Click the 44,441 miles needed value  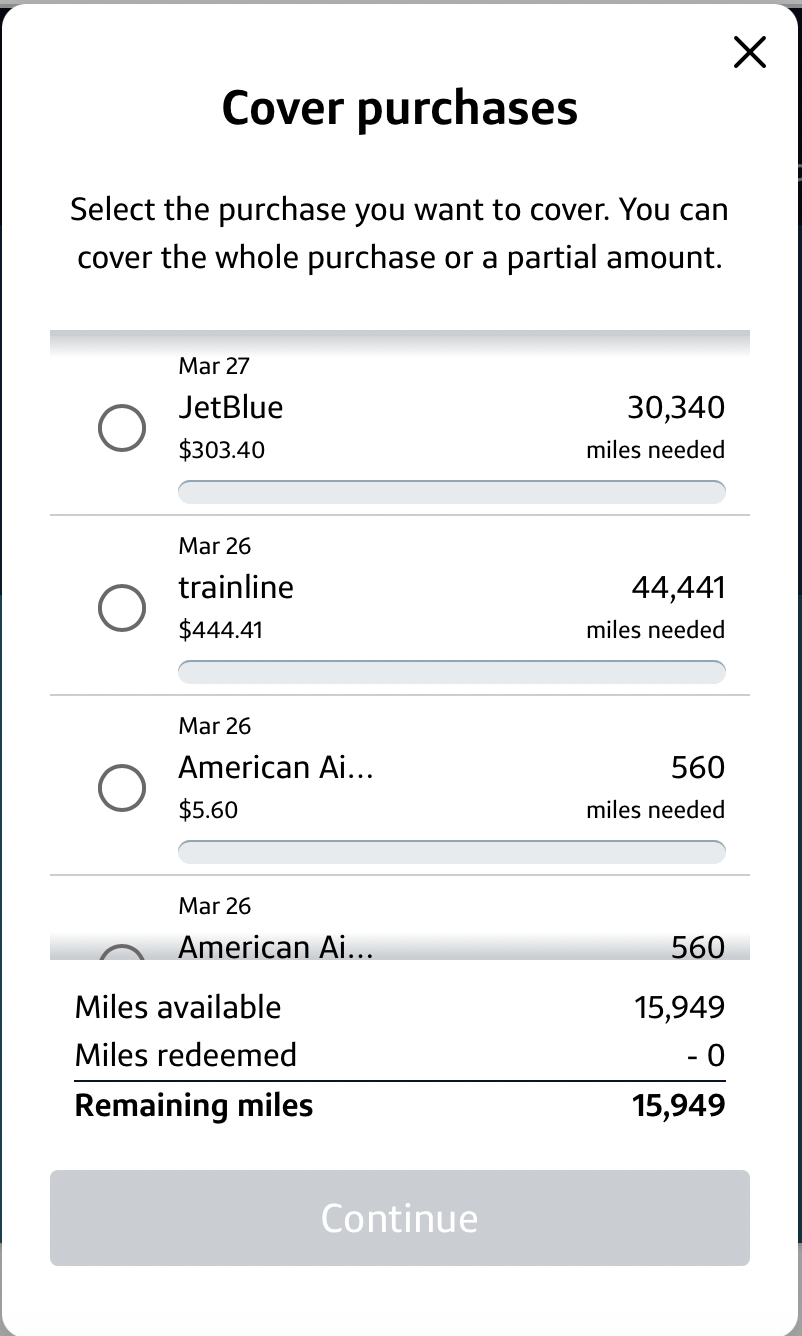click(x=677, y=587)
